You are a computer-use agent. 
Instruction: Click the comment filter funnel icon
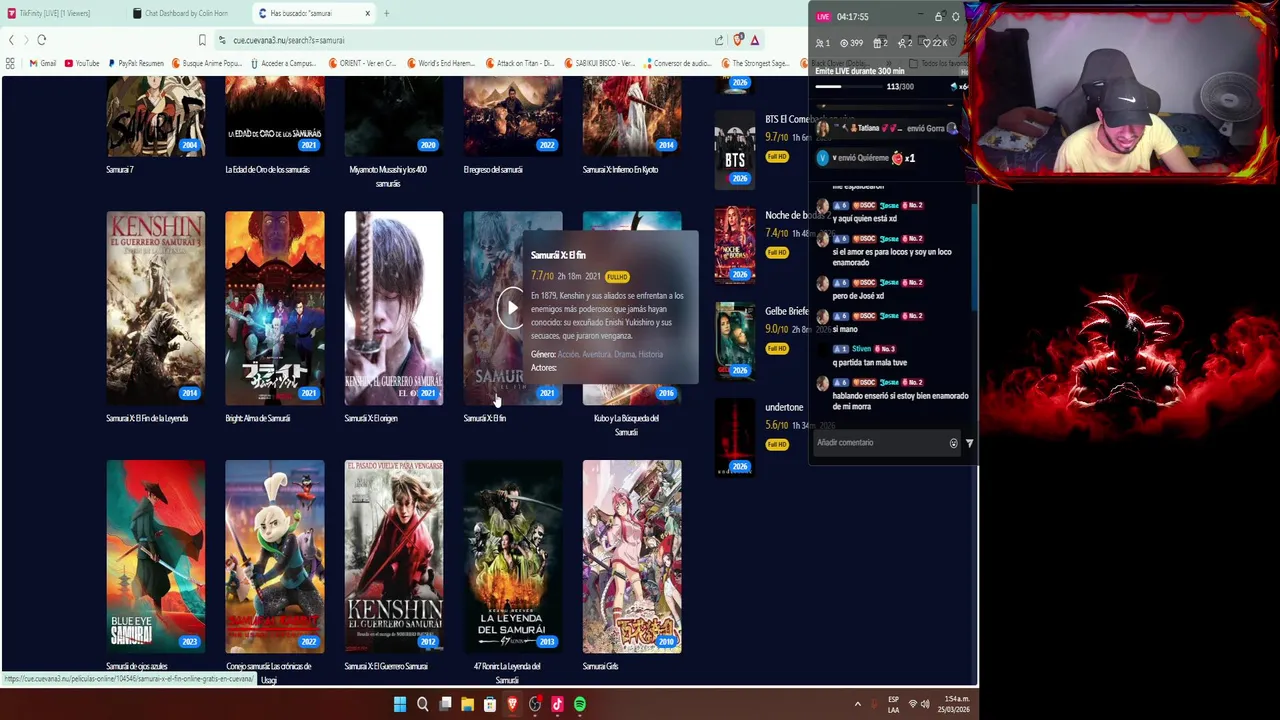[x=969, y=443]
